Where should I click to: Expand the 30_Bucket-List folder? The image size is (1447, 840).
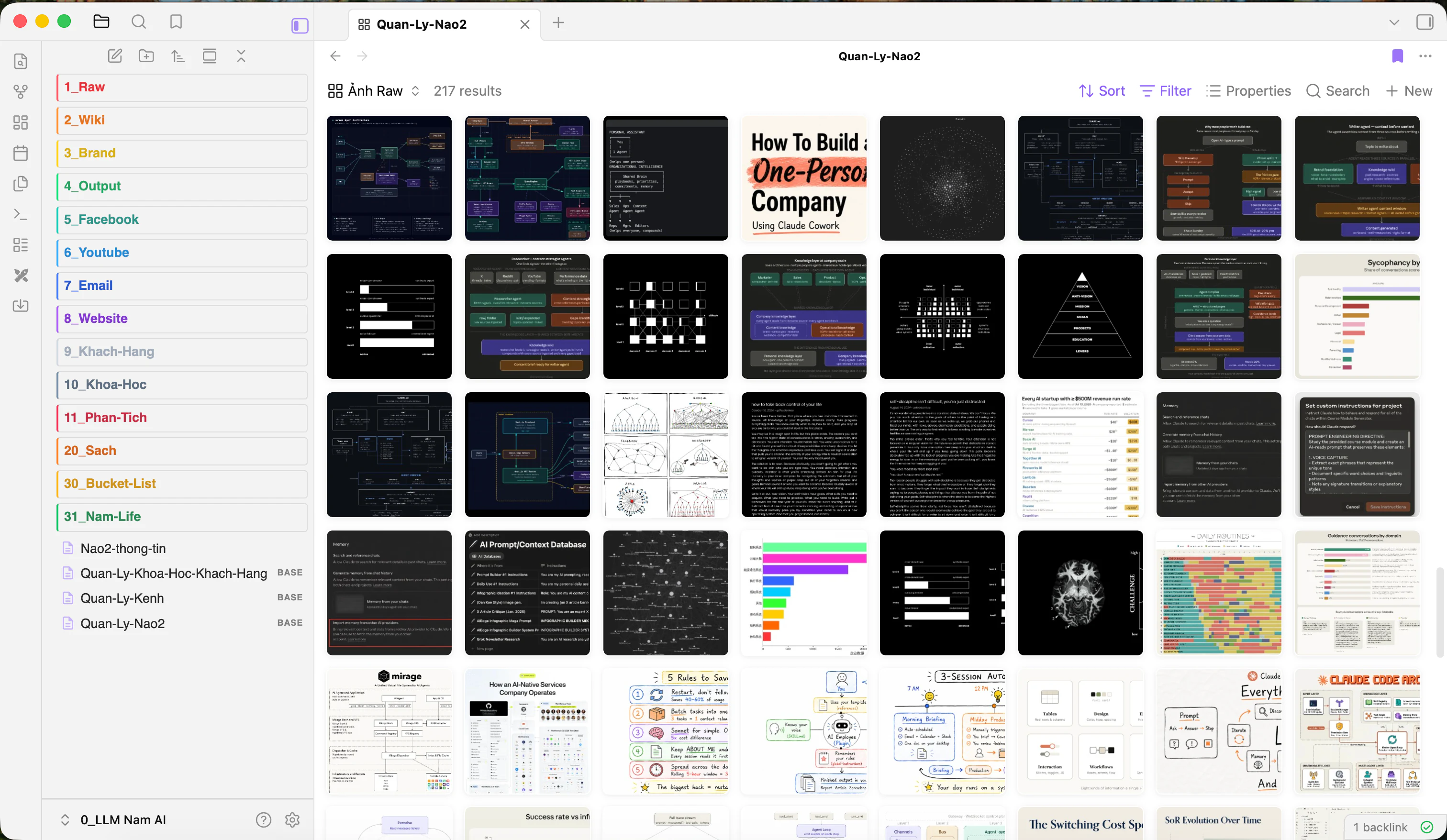(x=182, y=484)
